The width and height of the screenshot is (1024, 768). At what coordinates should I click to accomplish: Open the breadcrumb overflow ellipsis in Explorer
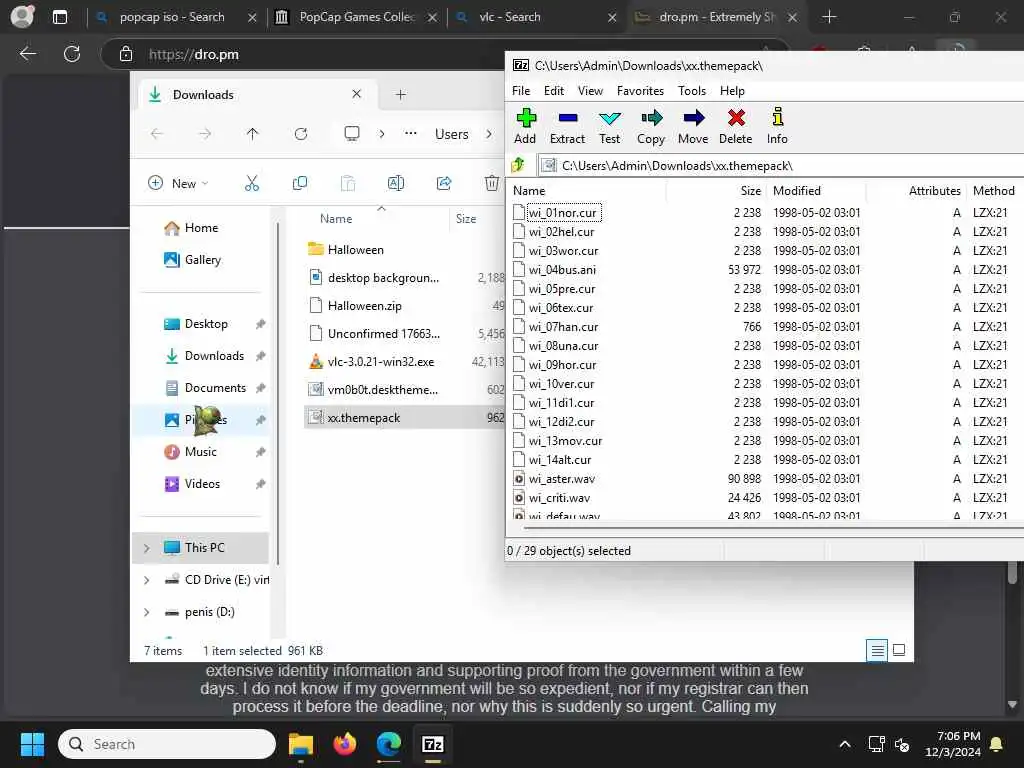410,133
